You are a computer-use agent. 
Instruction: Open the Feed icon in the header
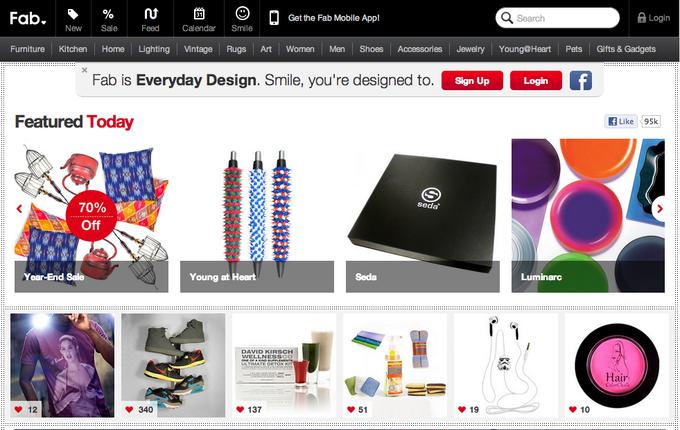click(150, 14)
